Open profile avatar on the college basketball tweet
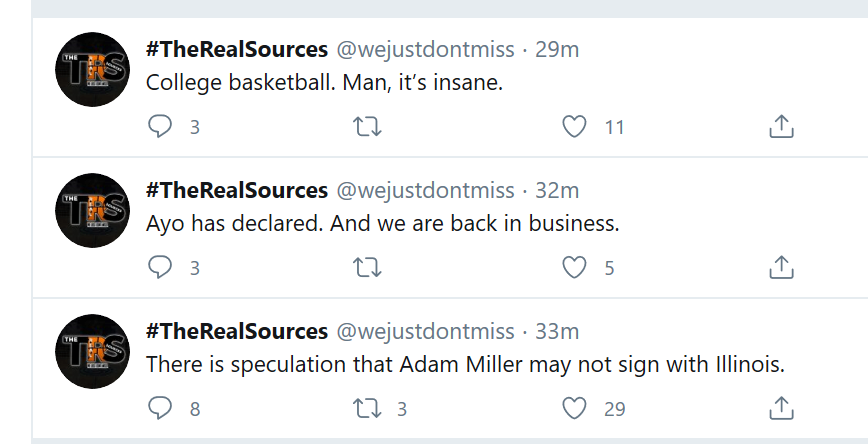Viewport: 868px width, 444px height. click(x=92, y=70)
